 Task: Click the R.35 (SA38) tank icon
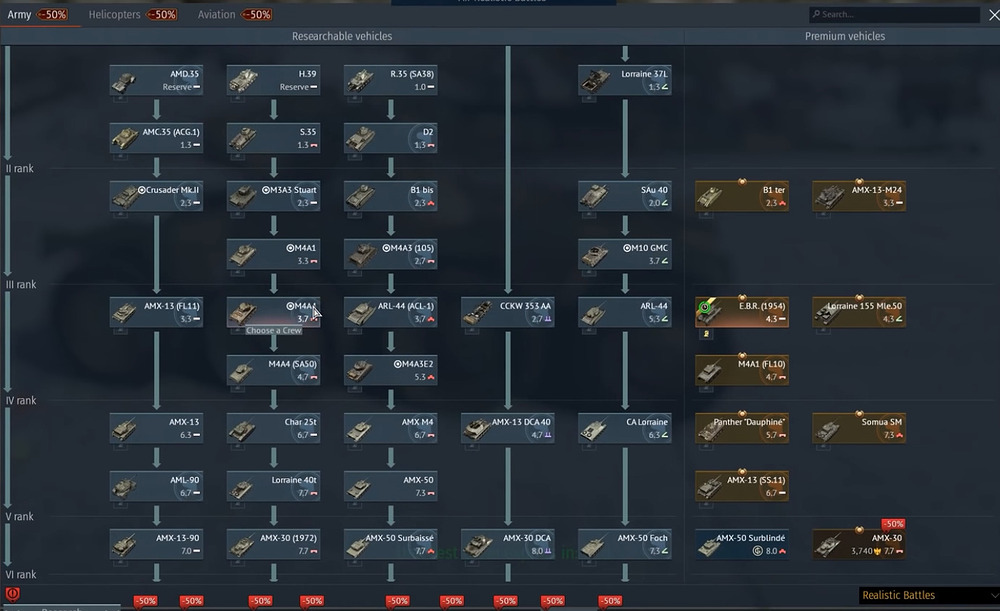[x=360, y=81]
